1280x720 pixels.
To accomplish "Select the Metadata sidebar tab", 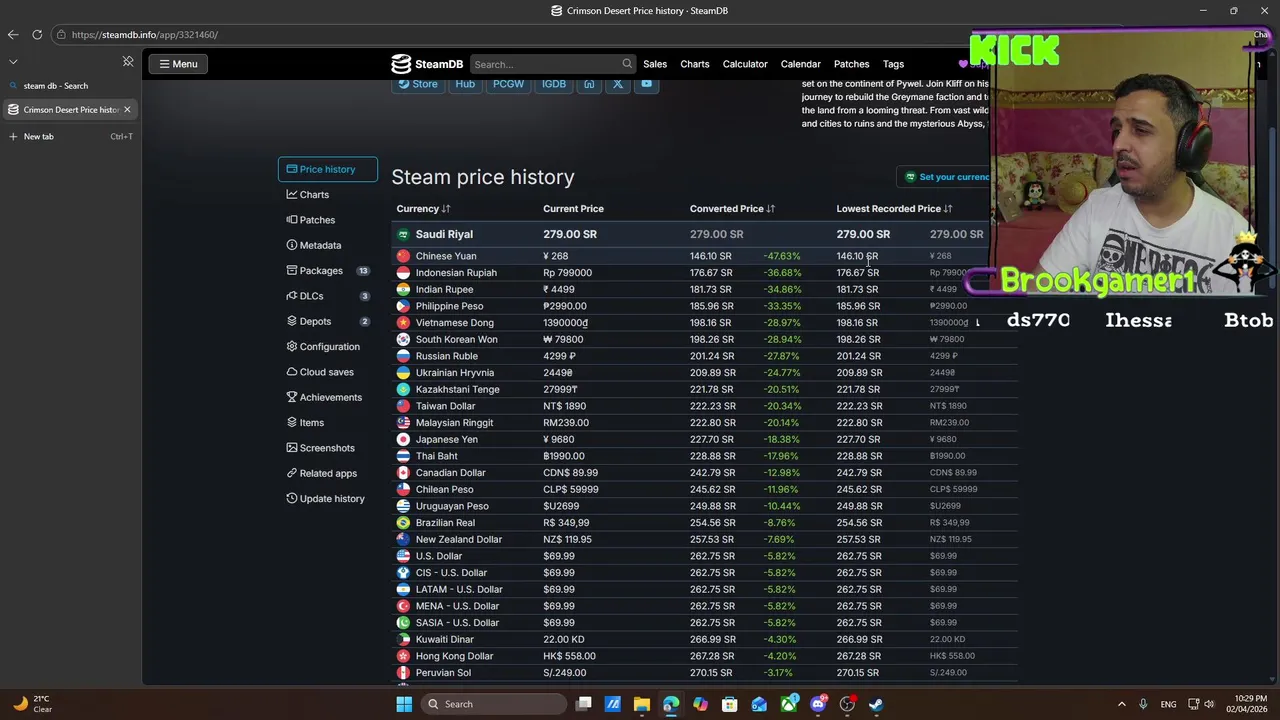I will coord(328,245).
